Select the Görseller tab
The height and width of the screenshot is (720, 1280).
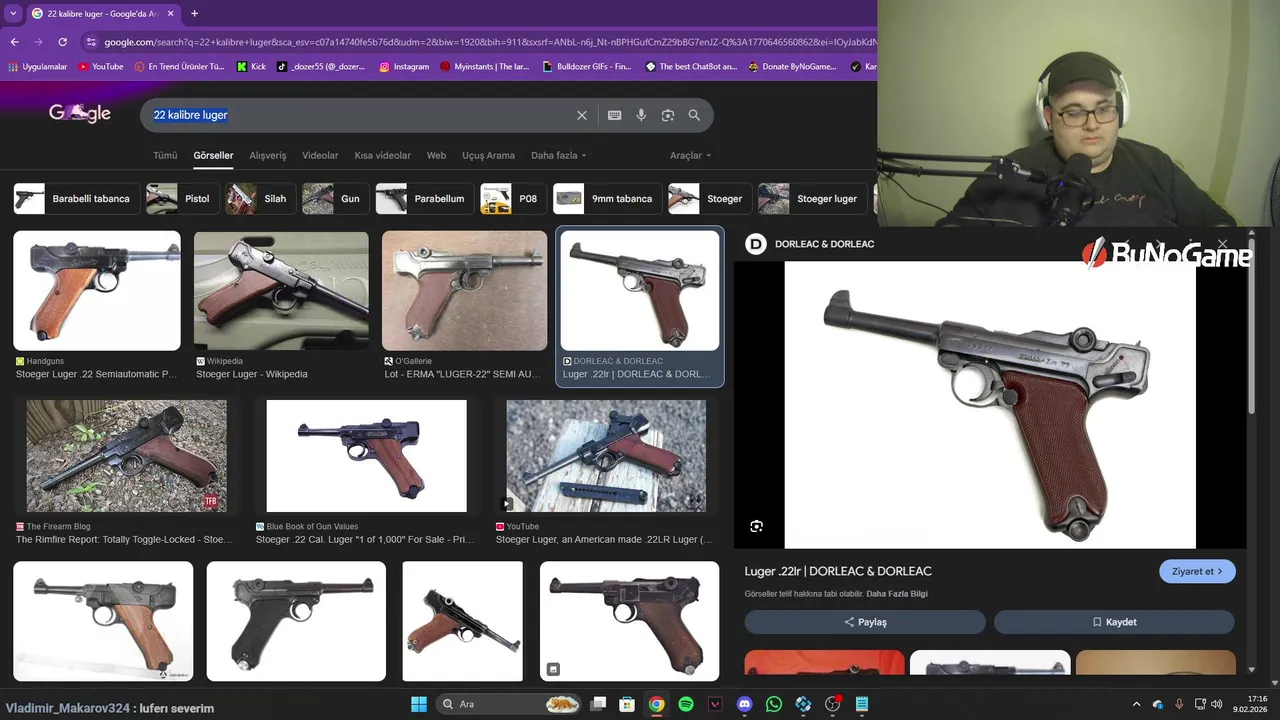(213, 155)
